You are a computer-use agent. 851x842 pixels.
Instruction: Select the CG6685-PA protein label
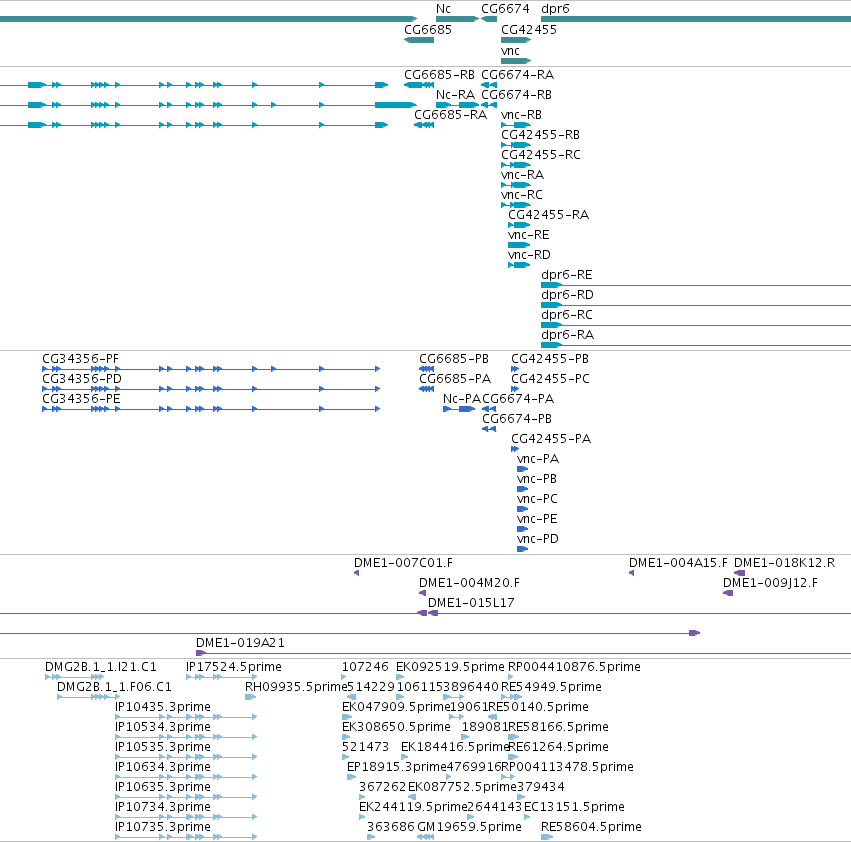click(x=455, y=379)
